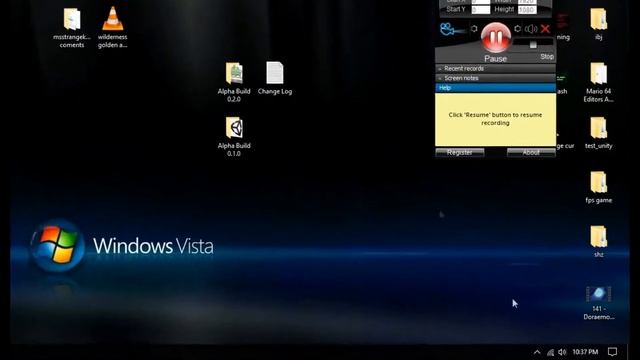640x360 pixels.
Task: Open the Register dialog
Action: click(460, 152)
